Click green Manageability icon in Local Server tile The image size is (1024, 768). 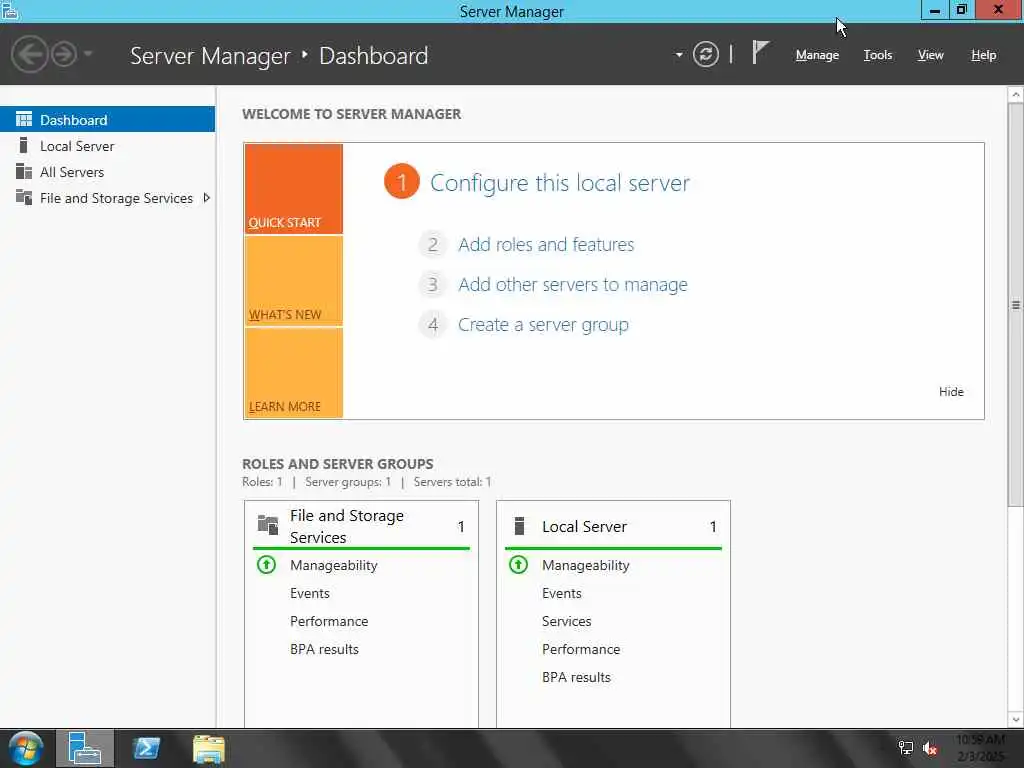tap(519, 564)
